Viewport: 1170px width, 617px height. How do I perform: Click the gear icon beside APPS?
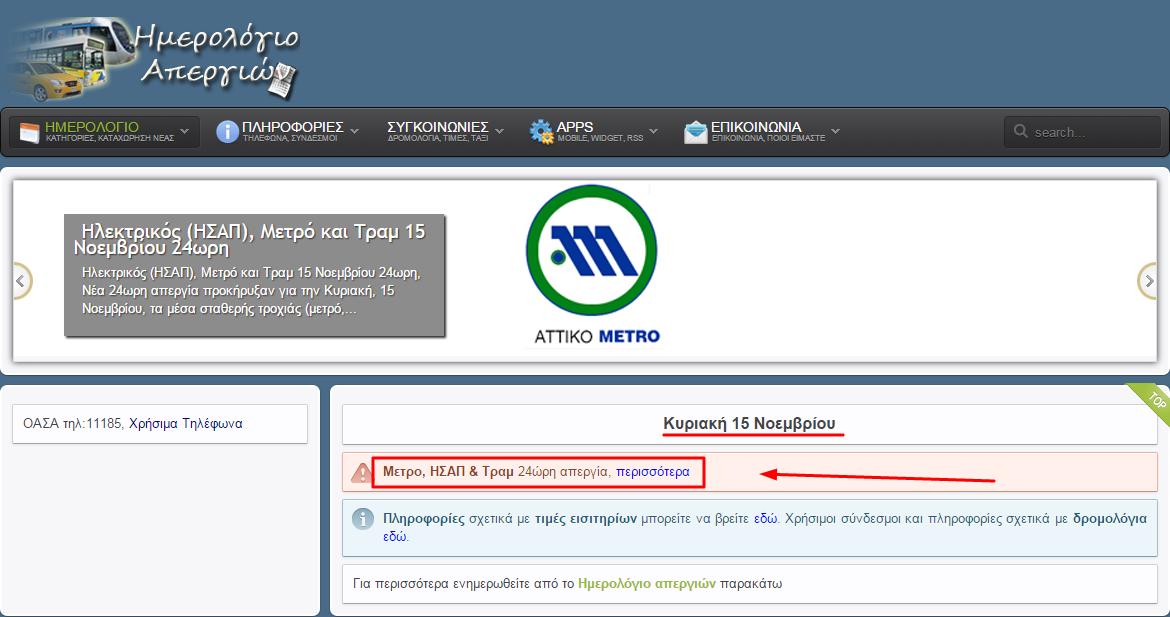point(541,131)
